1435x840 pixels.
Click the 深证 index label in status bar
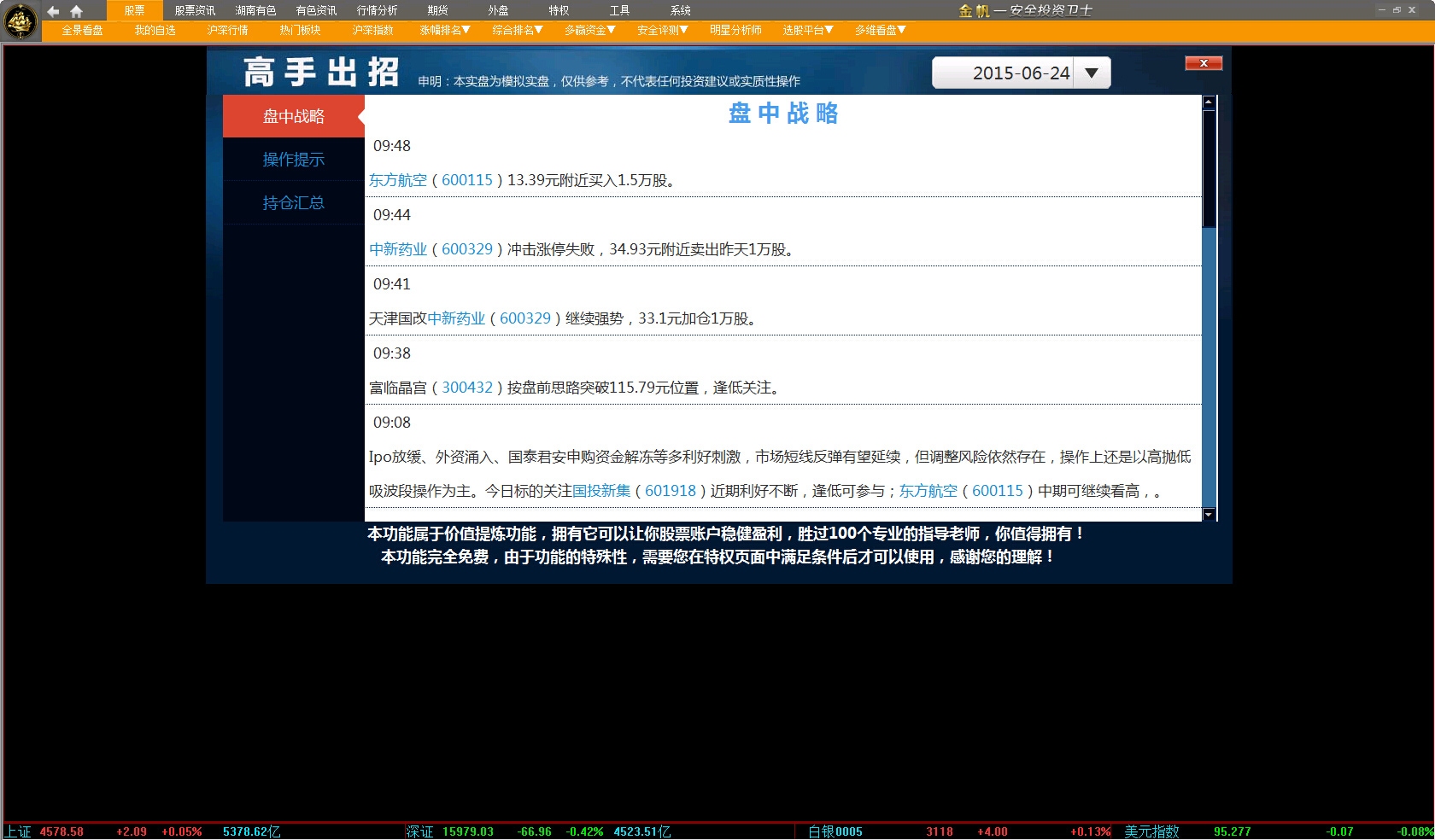click(x=419, y=831)
